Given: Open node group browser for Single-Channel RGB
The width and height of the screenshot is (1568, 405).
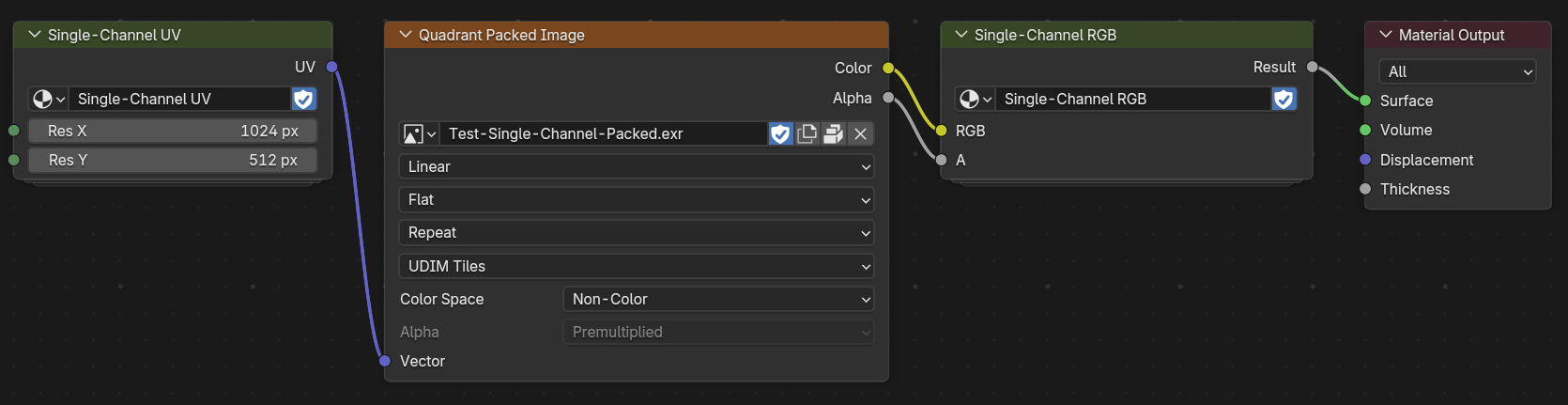Looking at the screenshot, I should (975, 99).
